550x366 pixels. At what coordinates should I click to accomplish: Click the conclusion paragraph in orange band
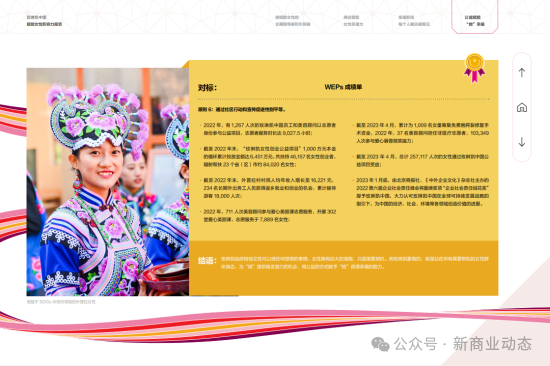(354, 262)
